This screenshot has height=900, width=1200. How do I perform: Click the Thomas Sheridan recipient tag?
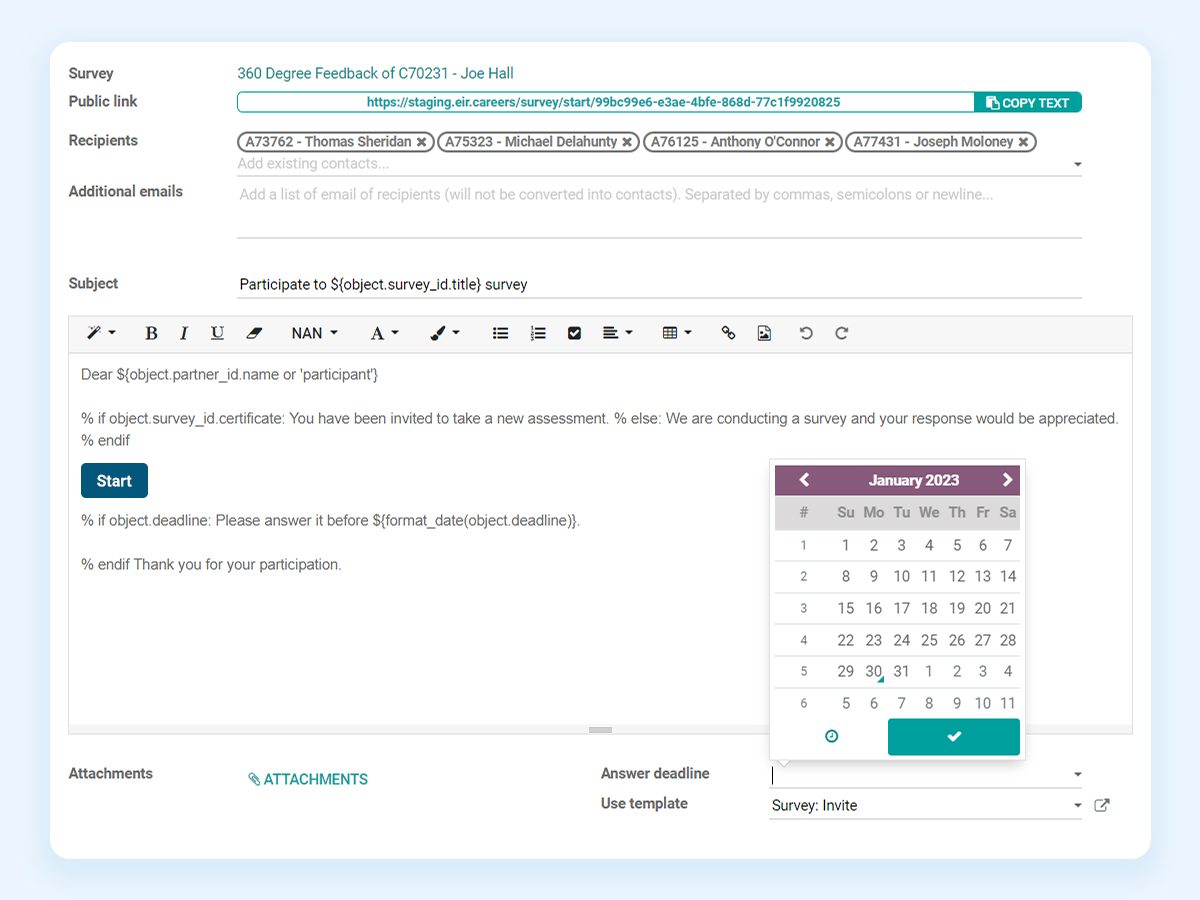(336, 142)
